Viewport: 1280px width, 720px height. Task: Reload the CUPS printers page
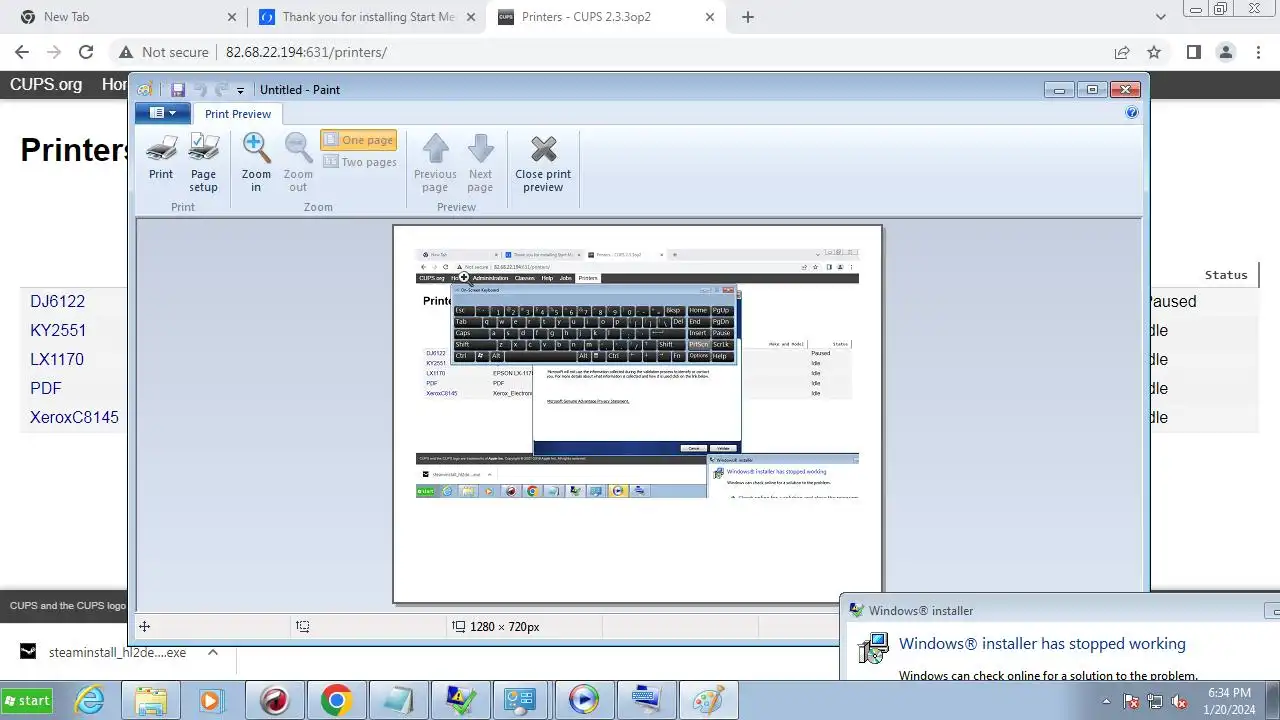(x=86, y=52)
